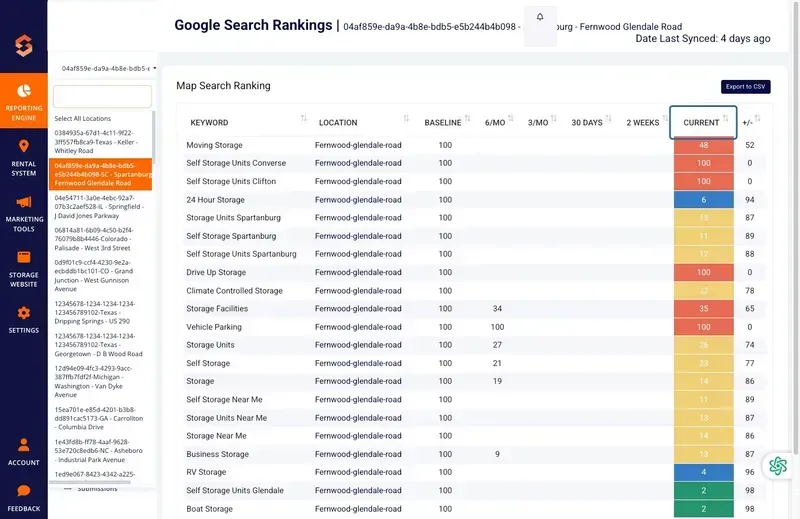Open Rental System map pin icon
This screenshot has width=800, height=519.
(23, 146)
